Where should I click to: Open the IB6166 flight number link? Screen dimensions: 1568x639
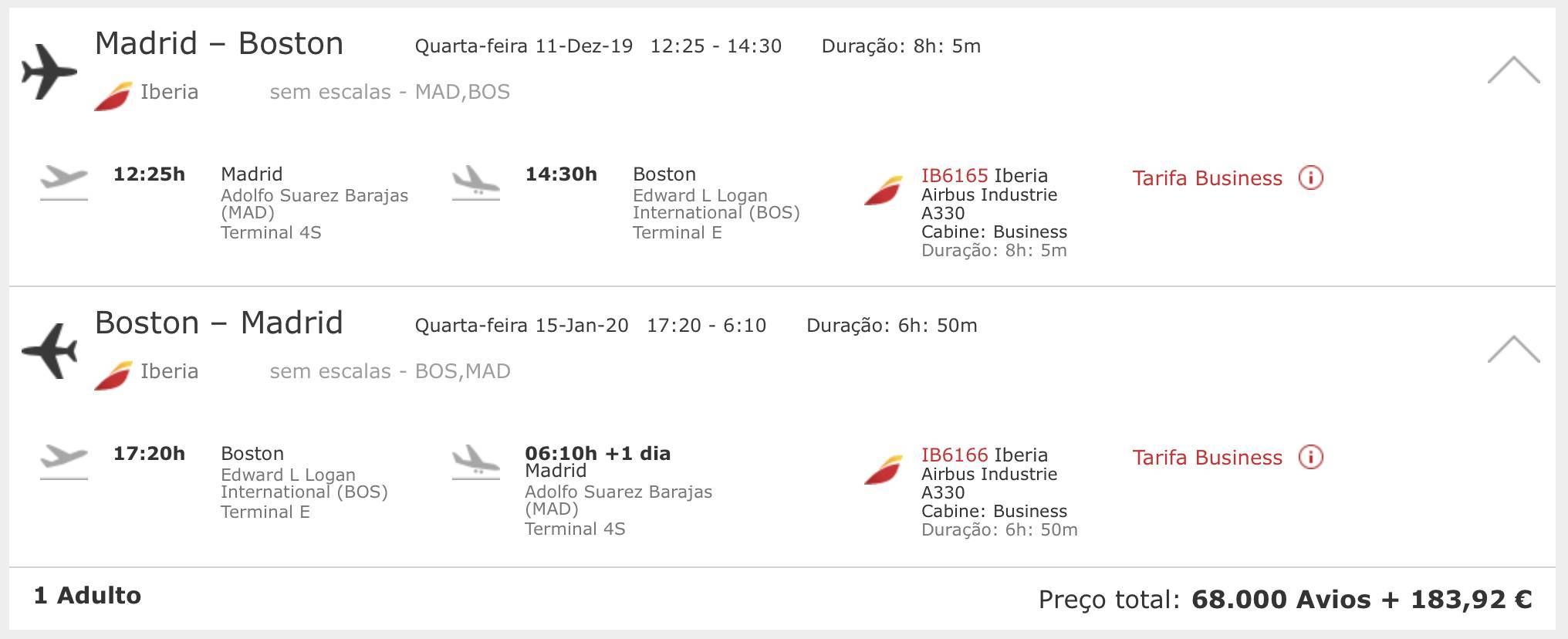(955, 455)
